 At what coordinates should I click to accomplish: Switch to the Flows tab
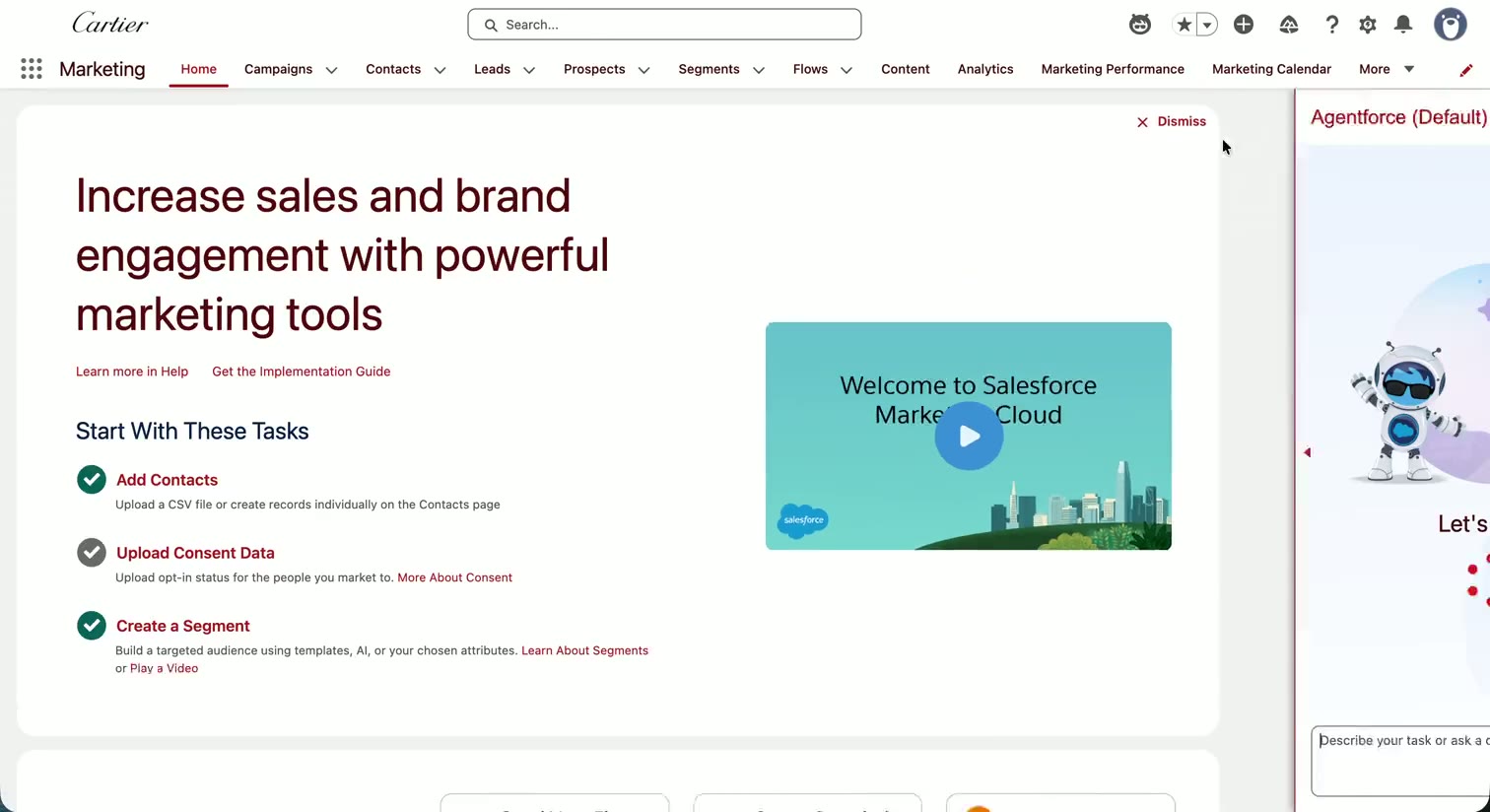click(x=810, y=69)
